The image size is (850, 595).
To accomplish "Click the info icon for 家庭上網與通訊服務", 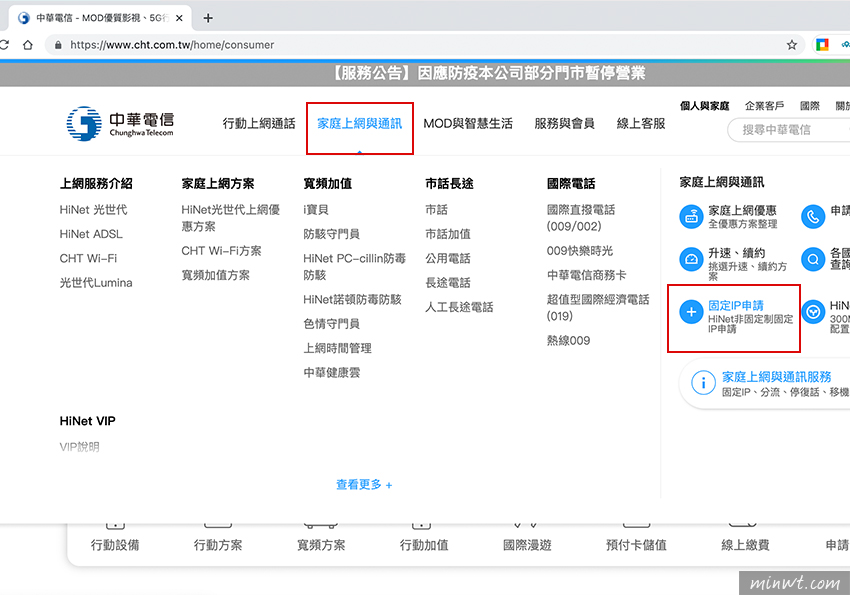I will pyautogui.click(x=703, y=383).
